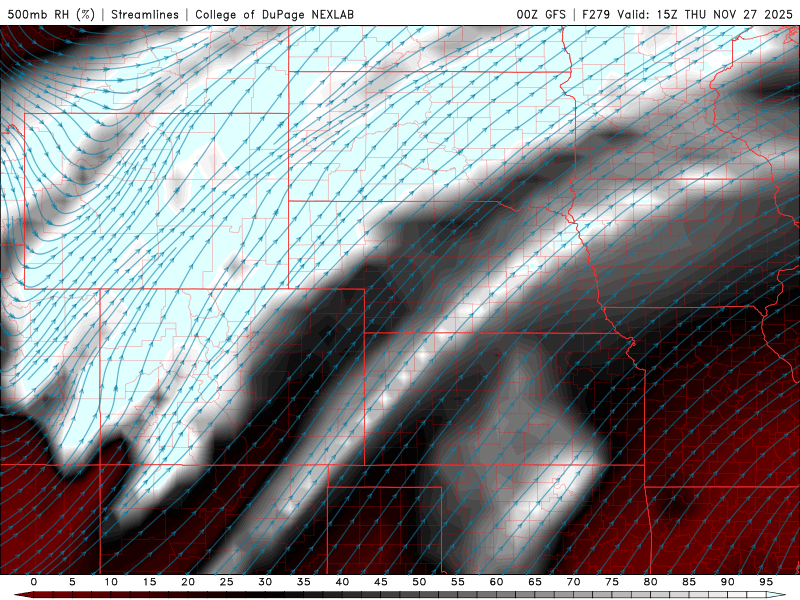
Task: Click the "500mb RH (%)" title text
Action: tap(52, 14)
